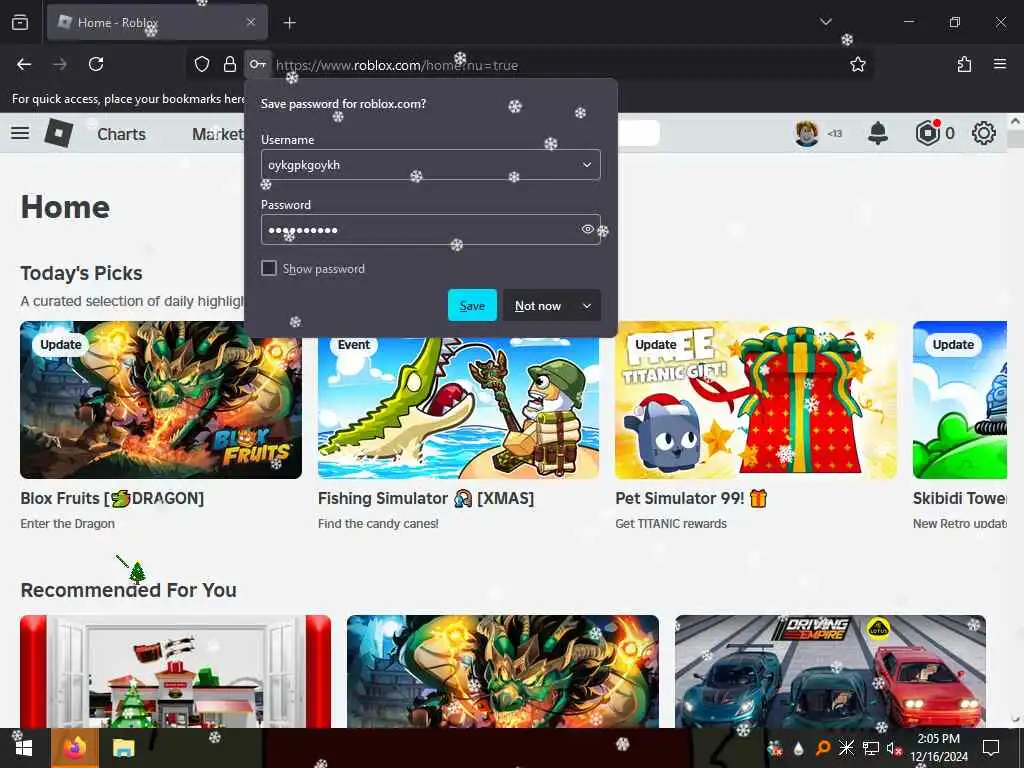Open Roblox settings gear

pyautogui.click(x=984, y=133)
